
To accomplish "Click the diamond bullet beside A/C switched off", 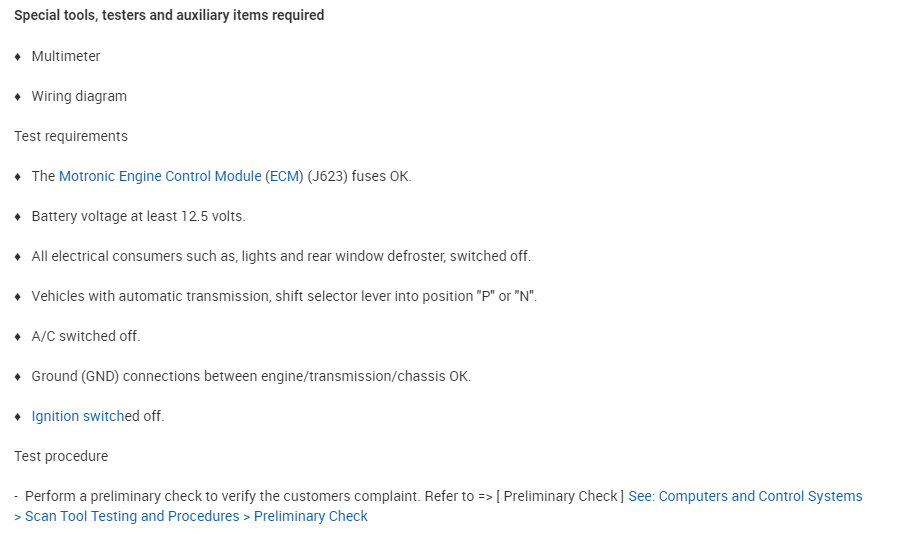I will click(x=18, y=337).
